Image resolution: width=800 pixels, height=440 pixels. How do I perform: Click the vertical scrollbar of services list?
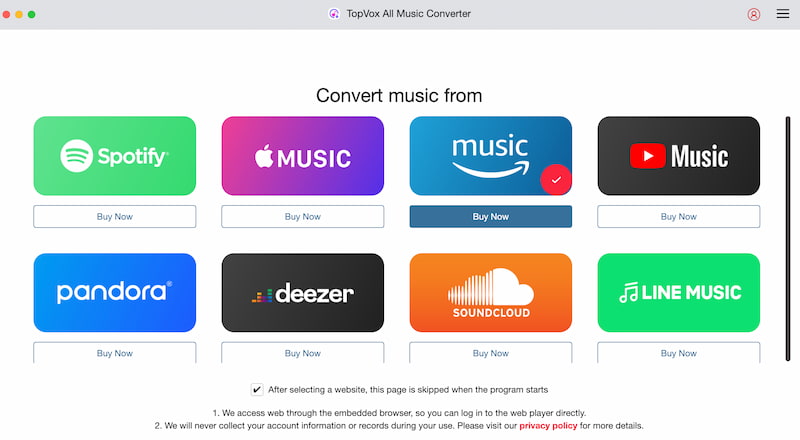[788, 238]
